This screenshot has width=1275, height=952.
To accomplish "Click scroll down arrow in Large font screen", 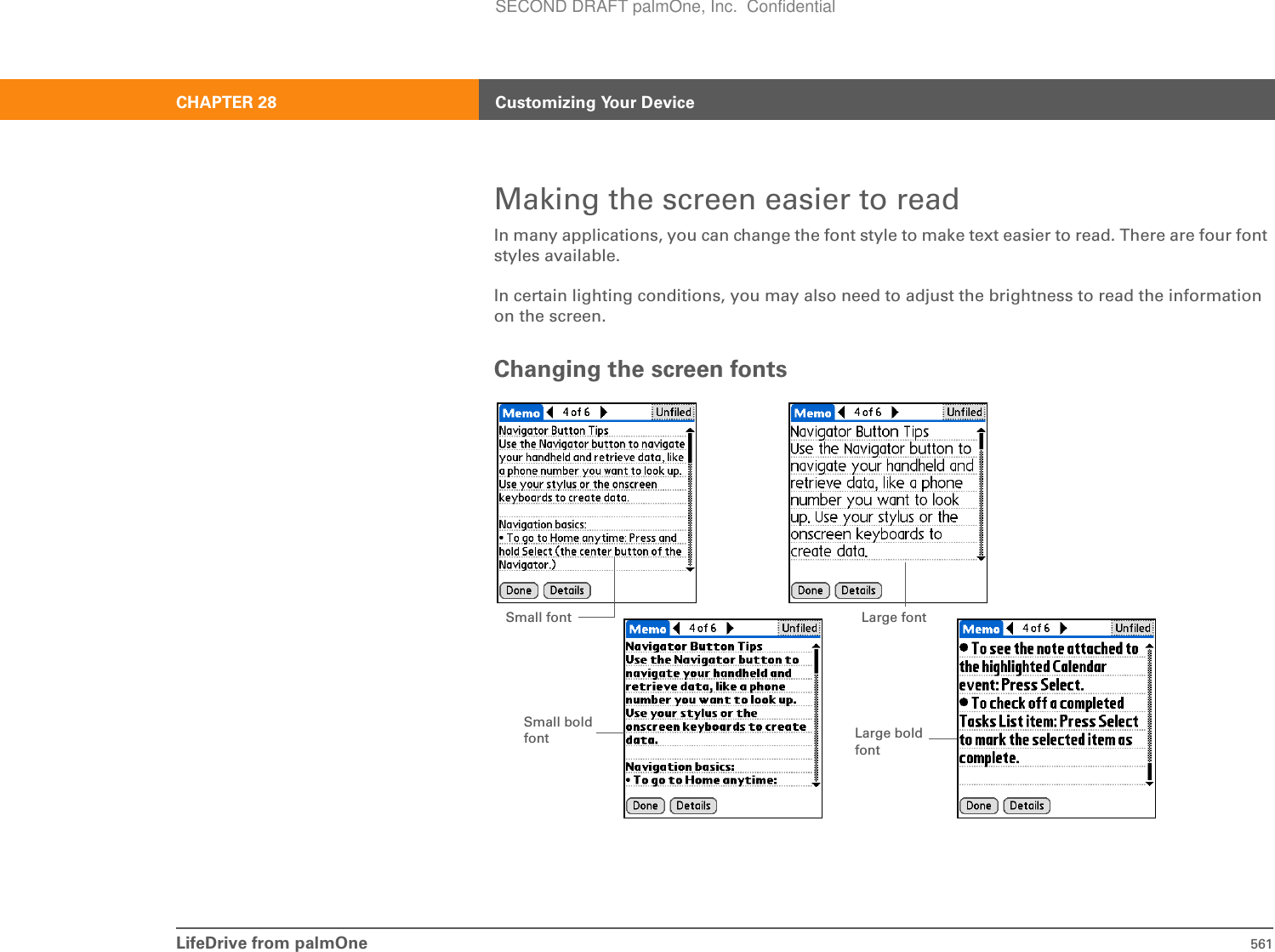I will point(982,558).
